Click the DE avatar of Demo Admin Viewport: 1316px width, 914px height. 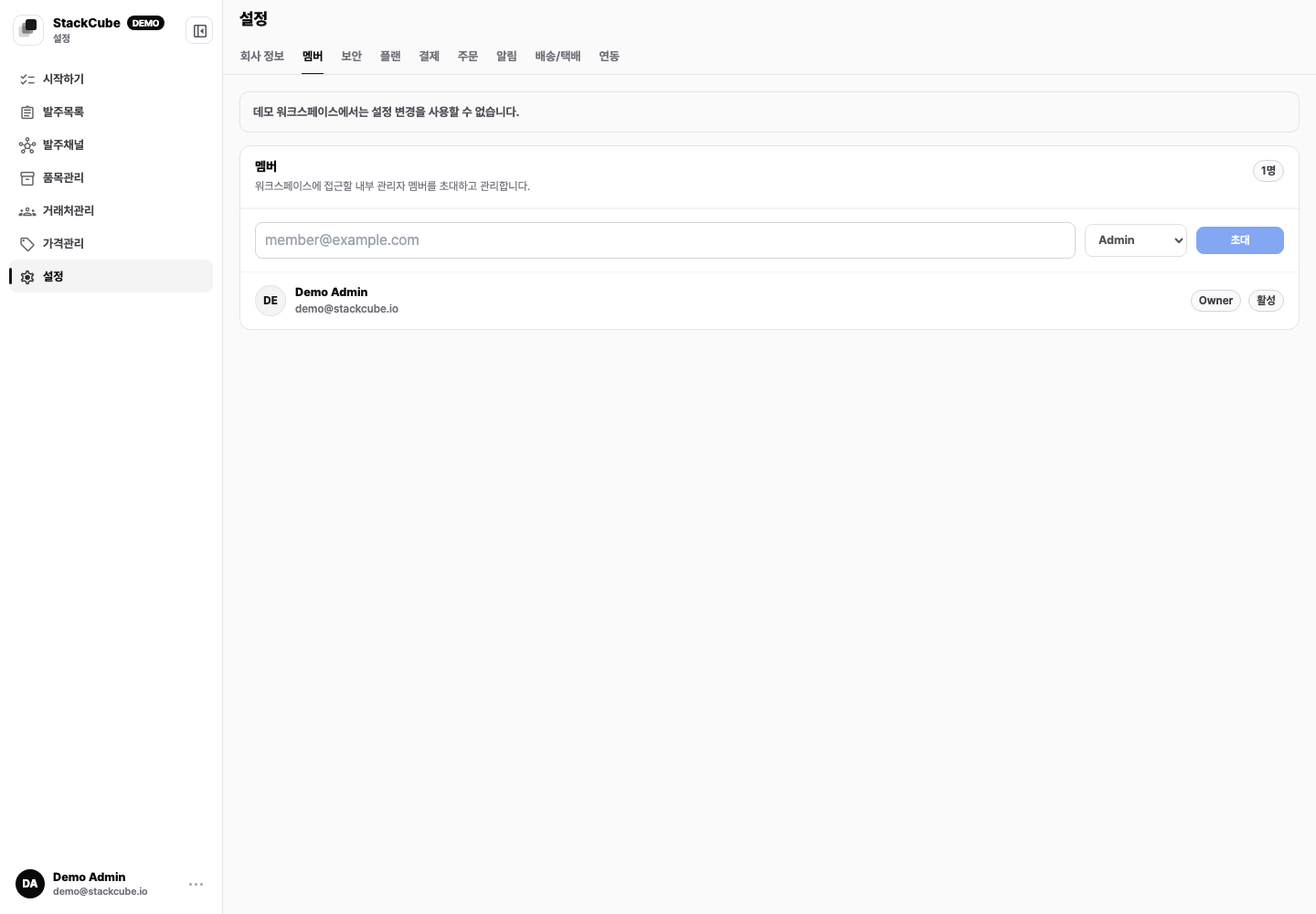pyautogui.click(x=271, y=301)
